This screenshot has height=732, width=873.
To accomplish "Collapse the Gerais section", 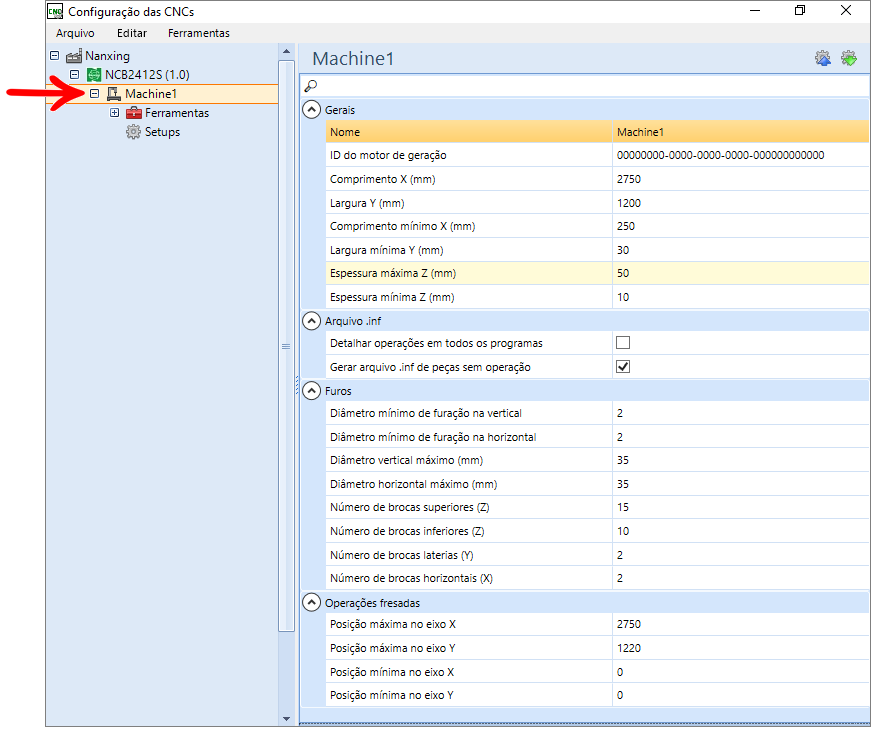I will tap(311, 110).
